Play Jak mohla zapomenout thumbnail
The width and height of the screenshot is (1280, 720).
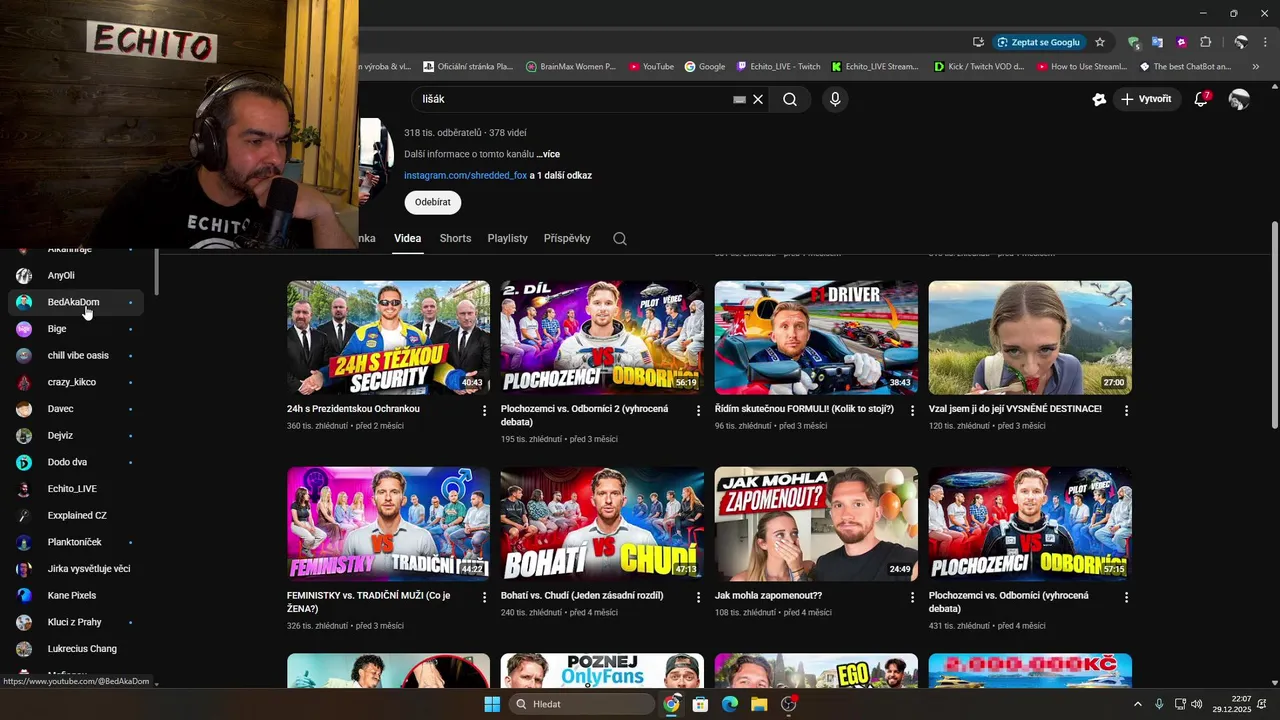coord(816,524)
